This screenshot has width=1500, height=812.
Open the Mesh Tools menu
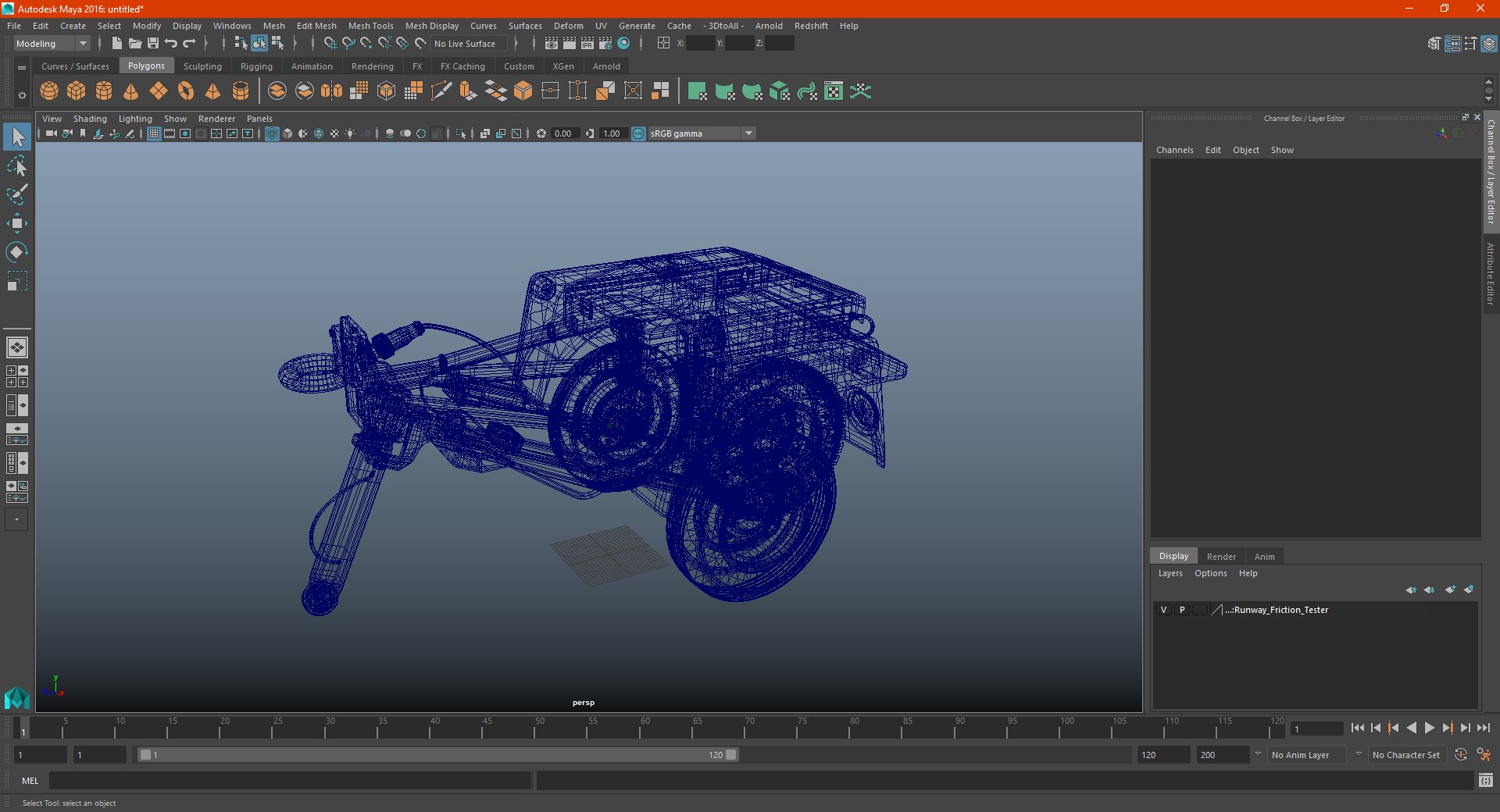click(370, 26)
